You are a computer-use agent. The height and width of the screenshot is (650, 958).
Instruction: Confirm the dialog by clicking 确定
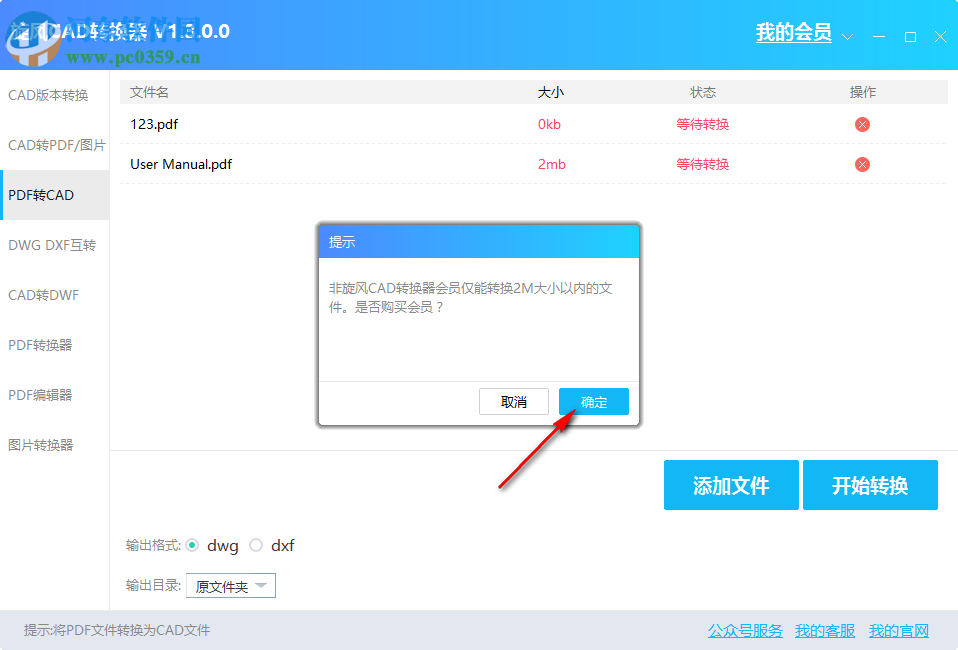[593, 401]
